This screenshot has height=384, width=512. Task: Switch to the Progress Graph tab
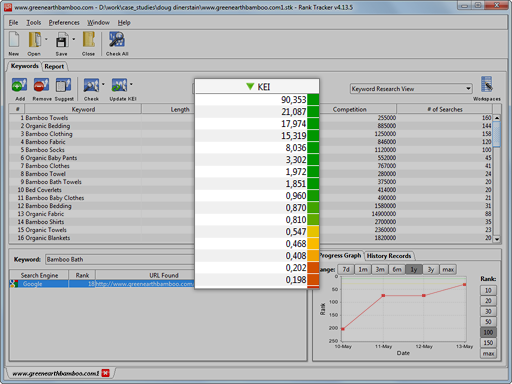point(340,256)
